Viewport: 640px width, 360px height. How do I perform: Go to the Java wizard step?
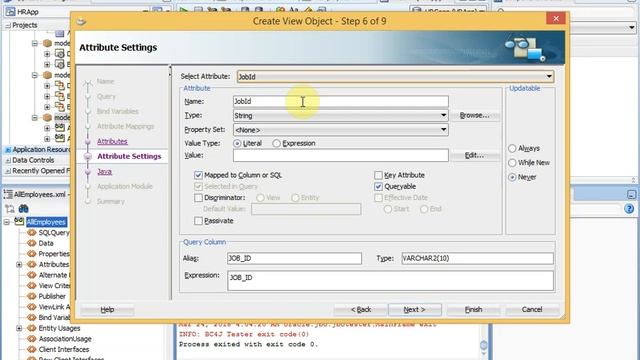104,171
